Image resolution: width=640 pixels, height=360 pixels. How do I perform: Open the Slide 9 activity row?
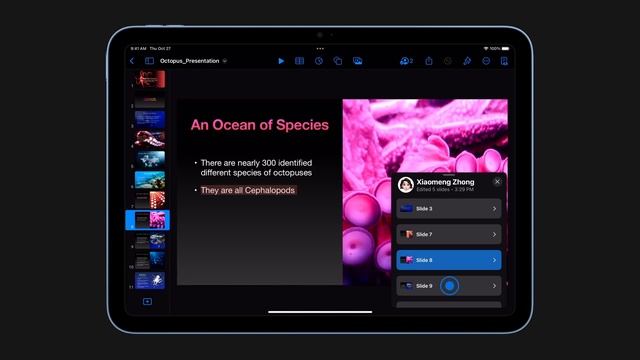pos(449,286)
